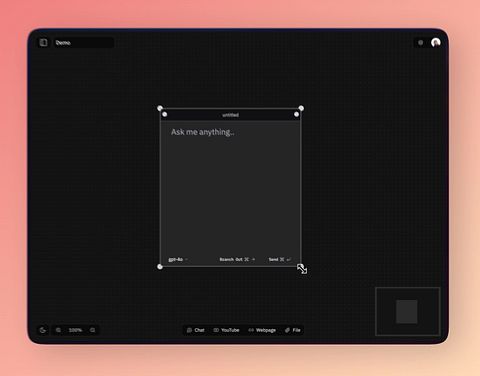
Task: Switch dark mode with the moon icon
Action: pos(43,330)
